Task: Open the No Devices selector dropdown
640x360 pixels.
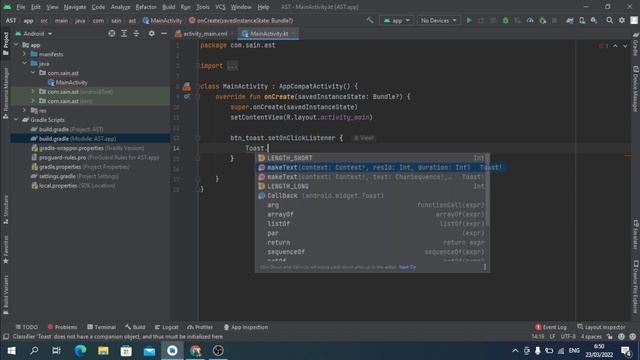Action: [438, 20]
